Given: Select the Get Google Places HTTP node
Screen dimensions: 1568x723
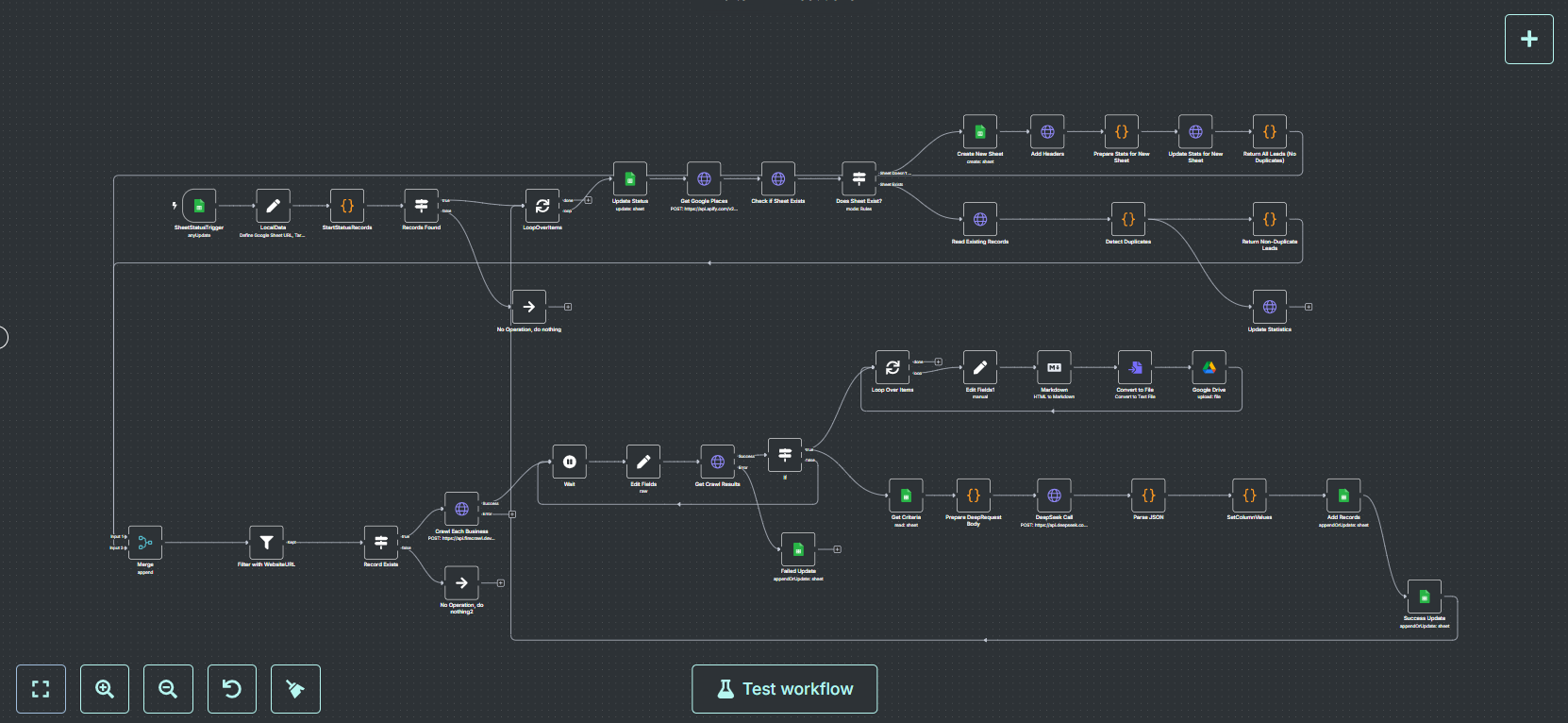Looking at the screenshot, I should click(x=704, y=179).
